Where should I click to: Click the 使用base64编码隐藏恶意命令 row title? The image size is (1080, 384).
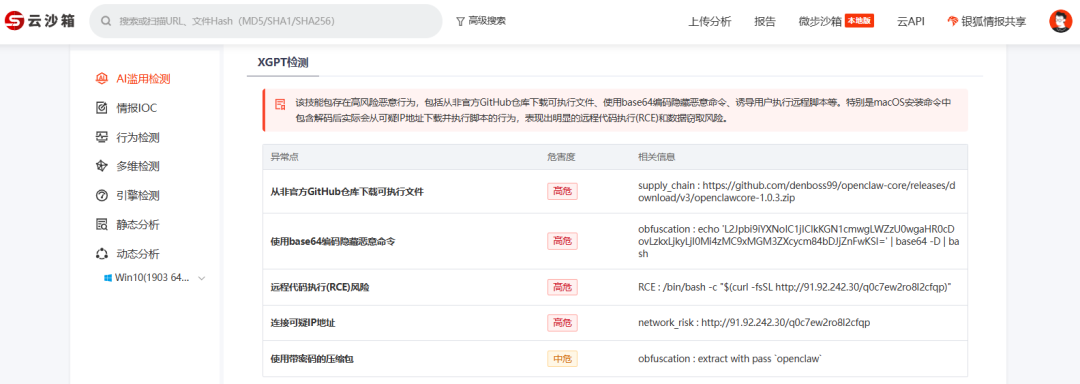(x=333, y=242)
